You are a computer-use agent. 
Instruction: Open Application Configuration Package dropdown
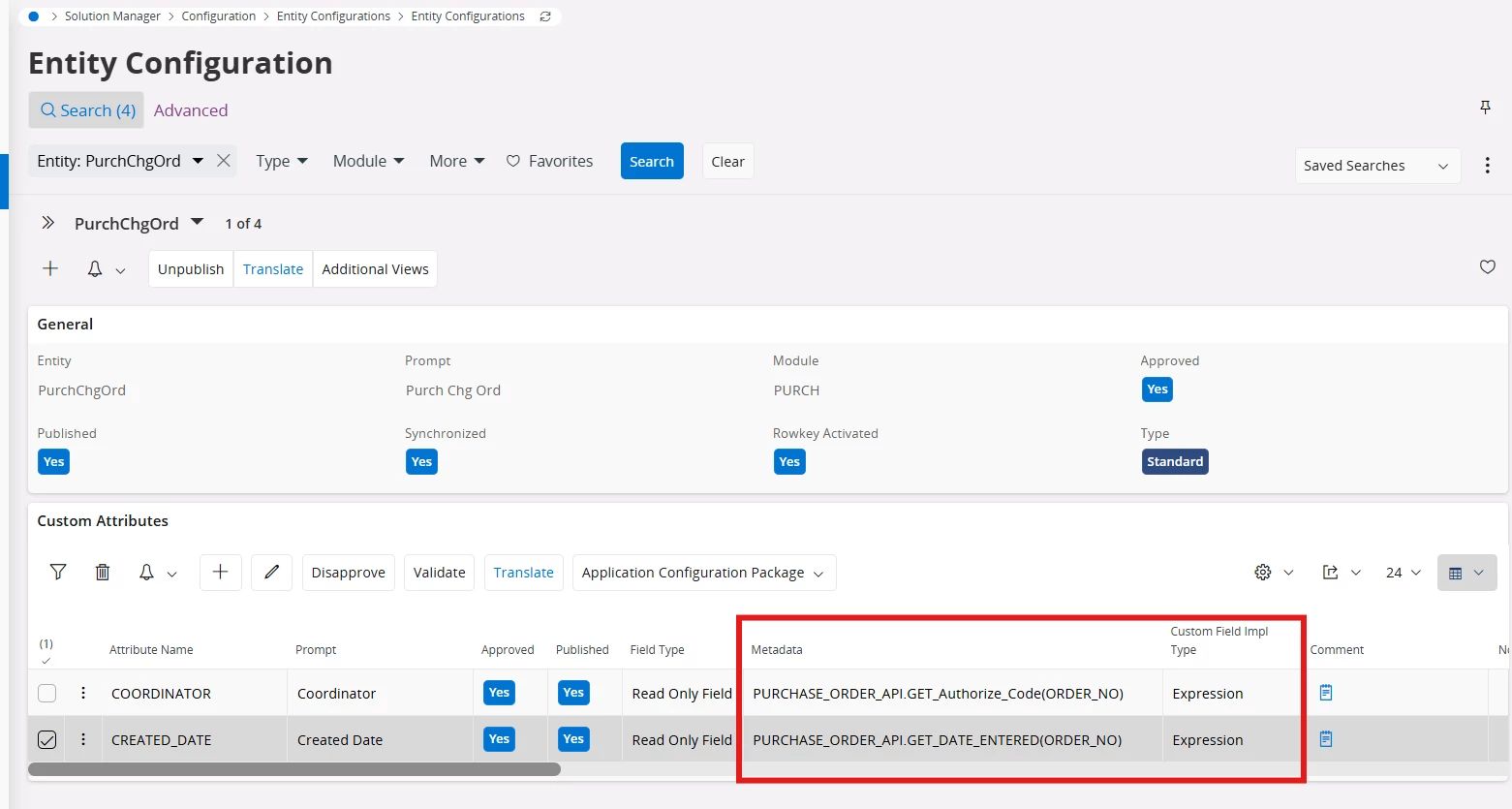point(704,573)
